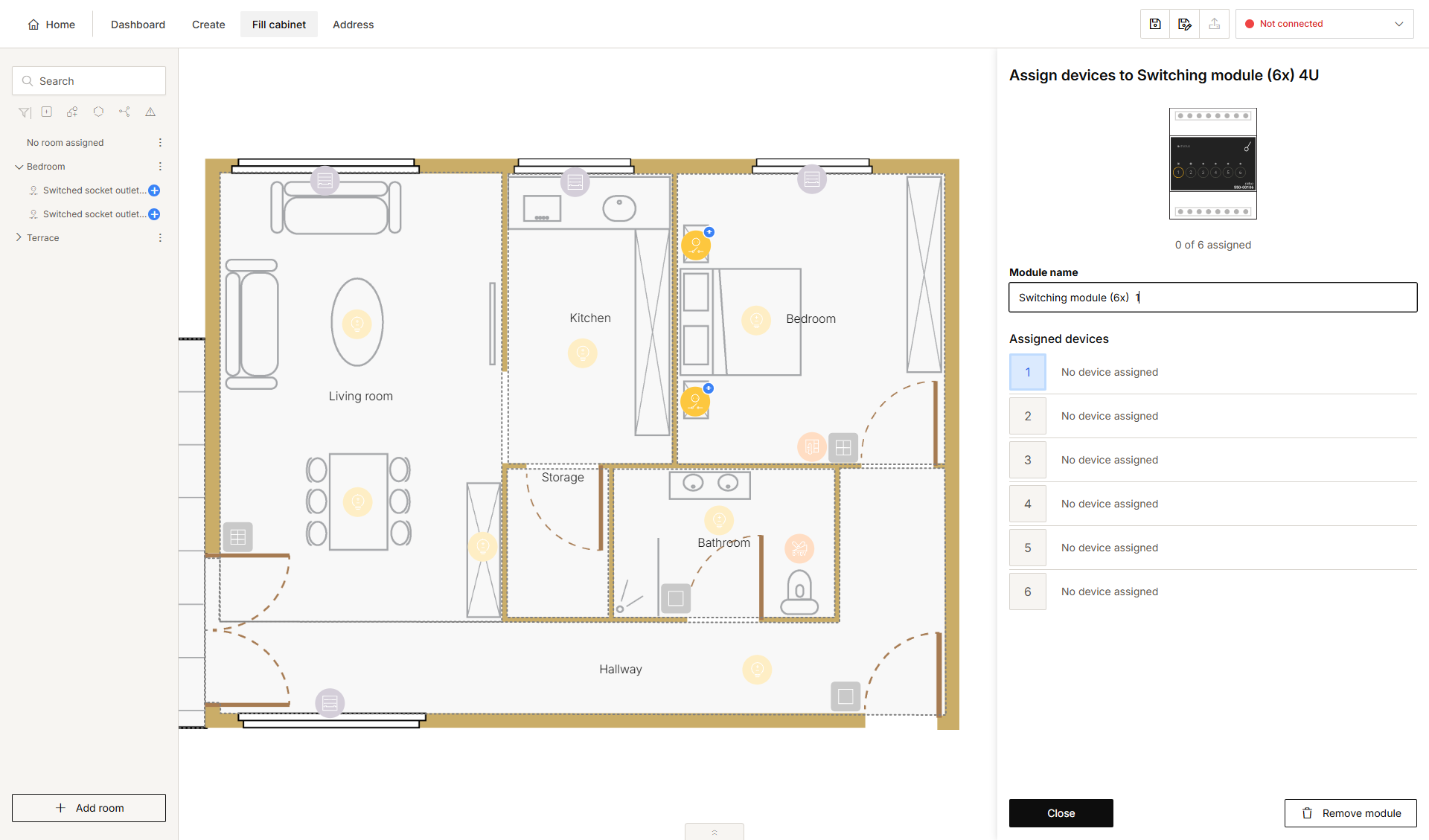Screen dimensions: 1429x840
Task: Click the add shapes filter icon
Action: point(72,112)
